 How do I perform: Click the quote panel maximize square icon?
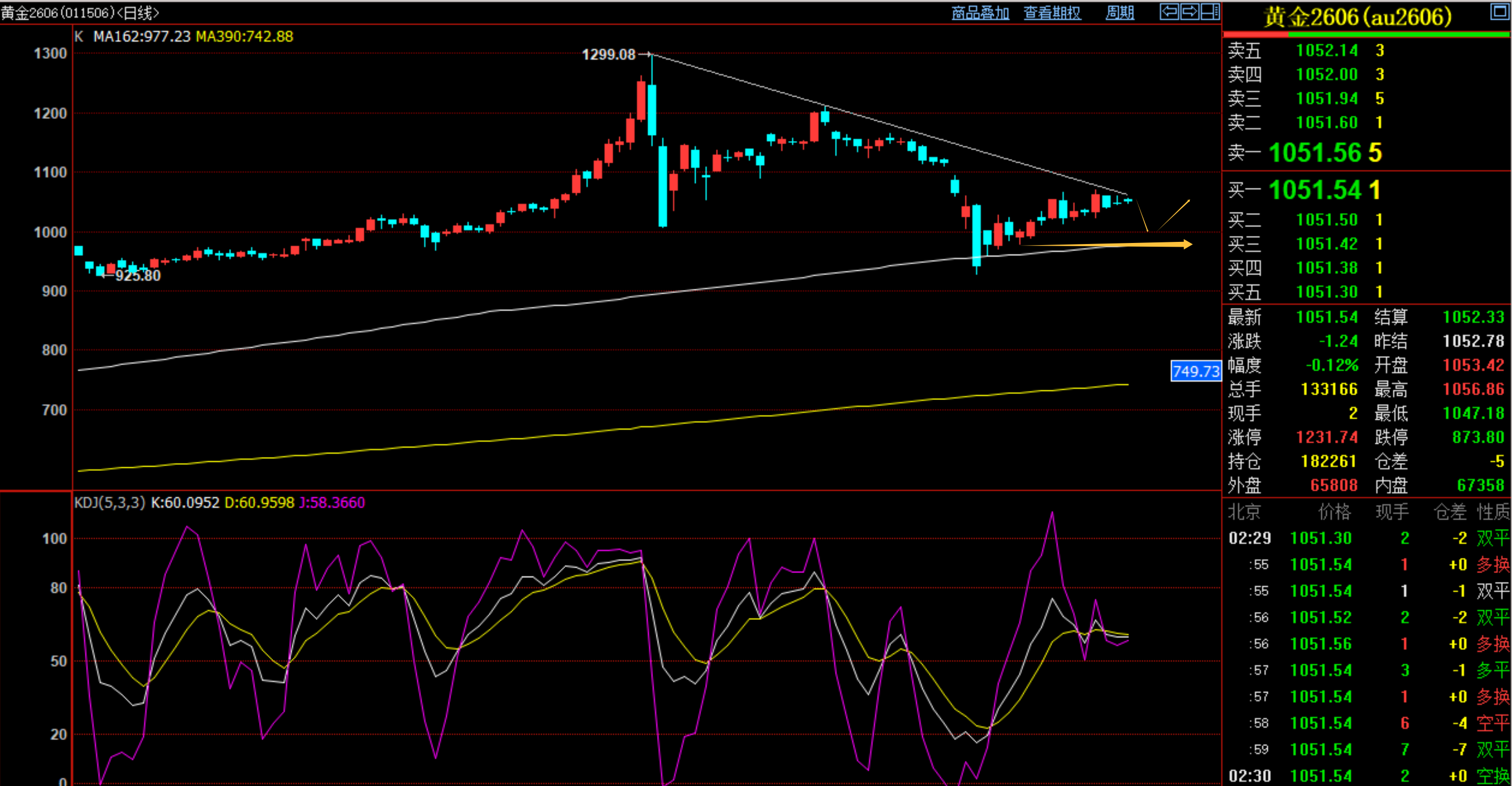(x=1500, y=12)
